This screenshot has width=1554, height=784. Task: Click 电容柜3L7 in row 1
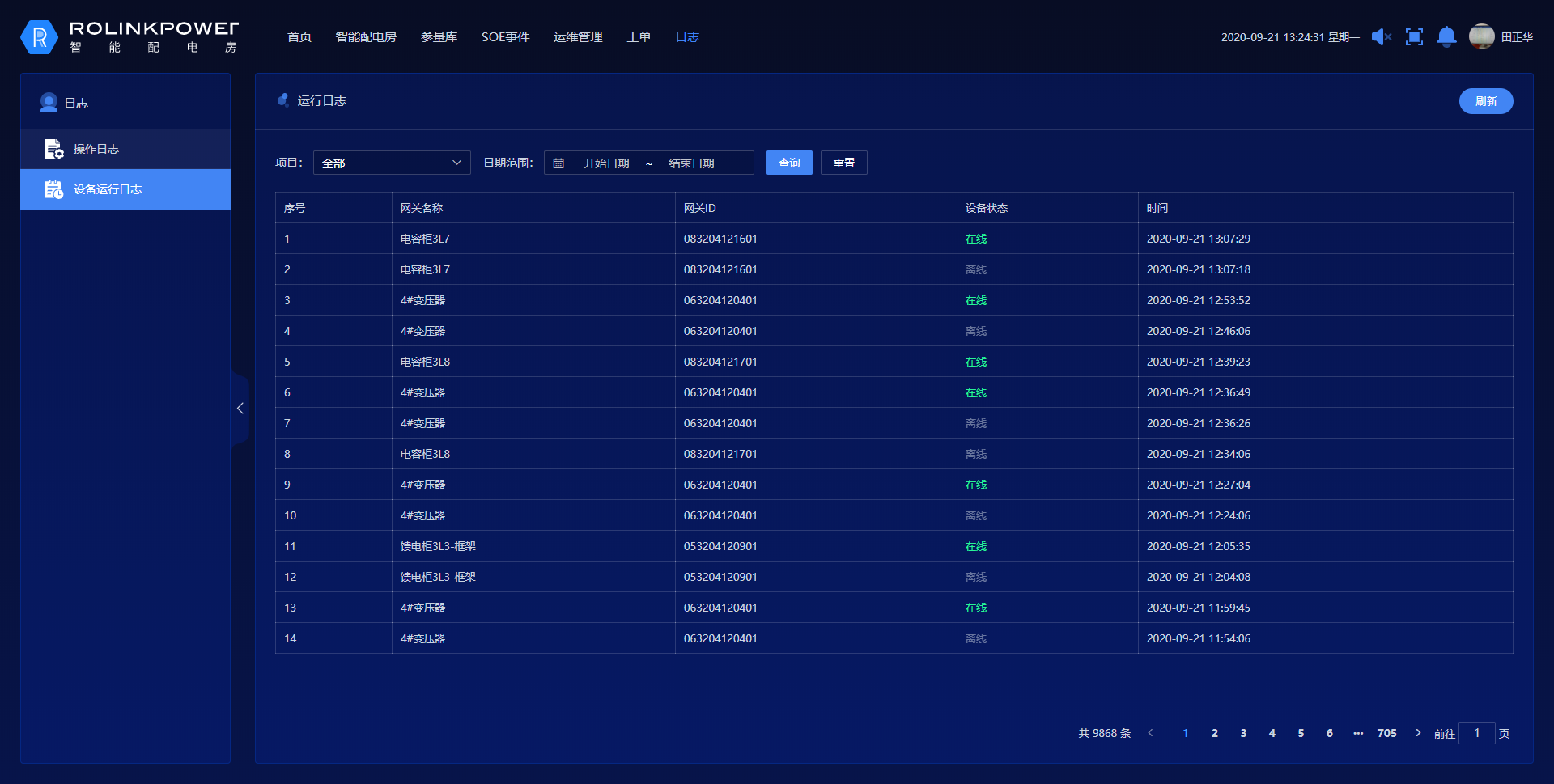[425, 239]
